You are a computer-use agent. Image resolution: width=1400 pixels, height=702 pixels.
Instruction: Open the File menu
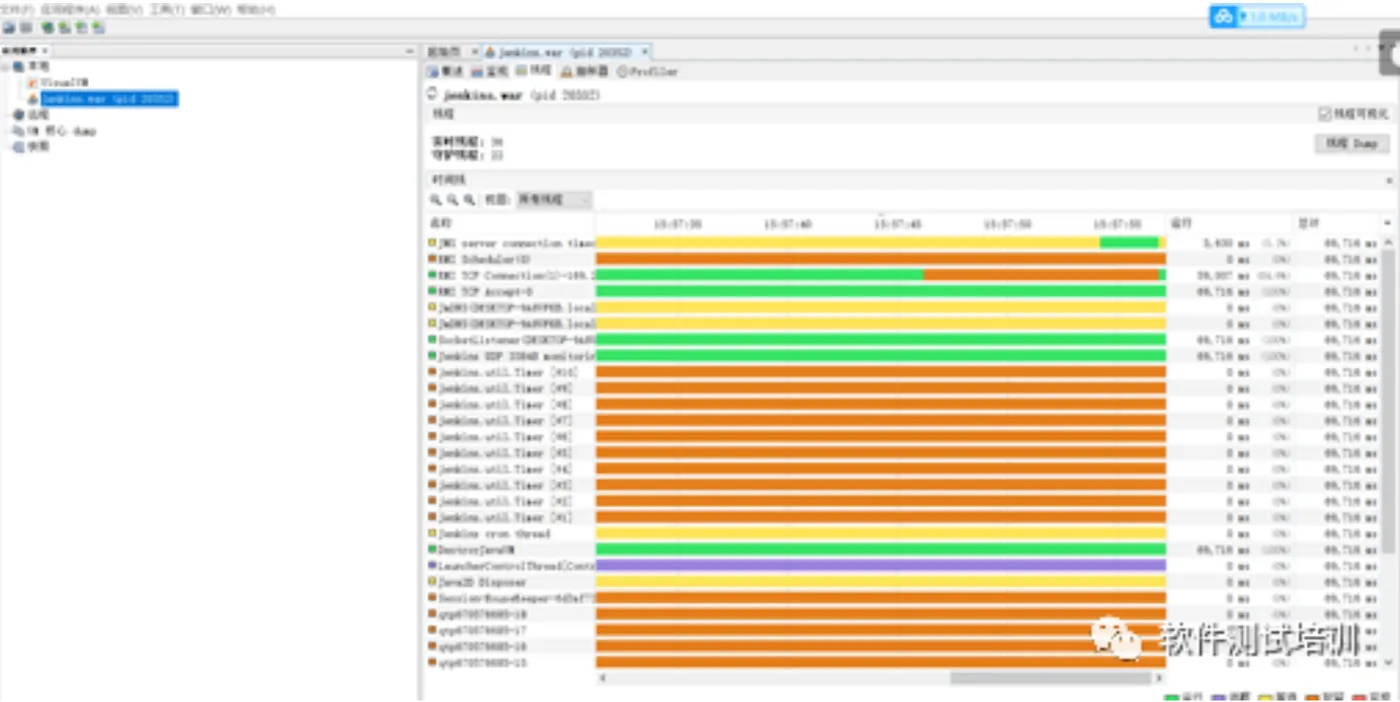coord(17,9)
